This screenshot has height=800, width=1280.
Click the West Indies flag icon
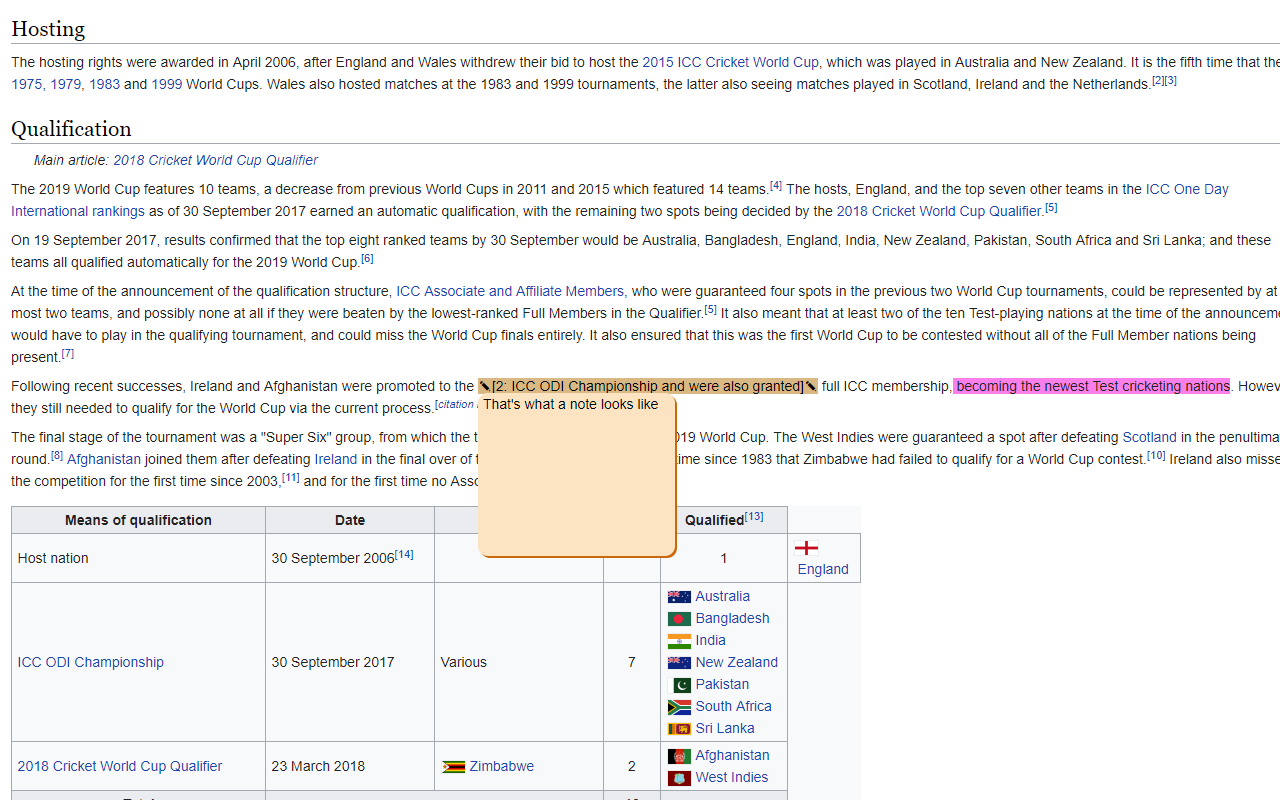click(x=679, y=778)
